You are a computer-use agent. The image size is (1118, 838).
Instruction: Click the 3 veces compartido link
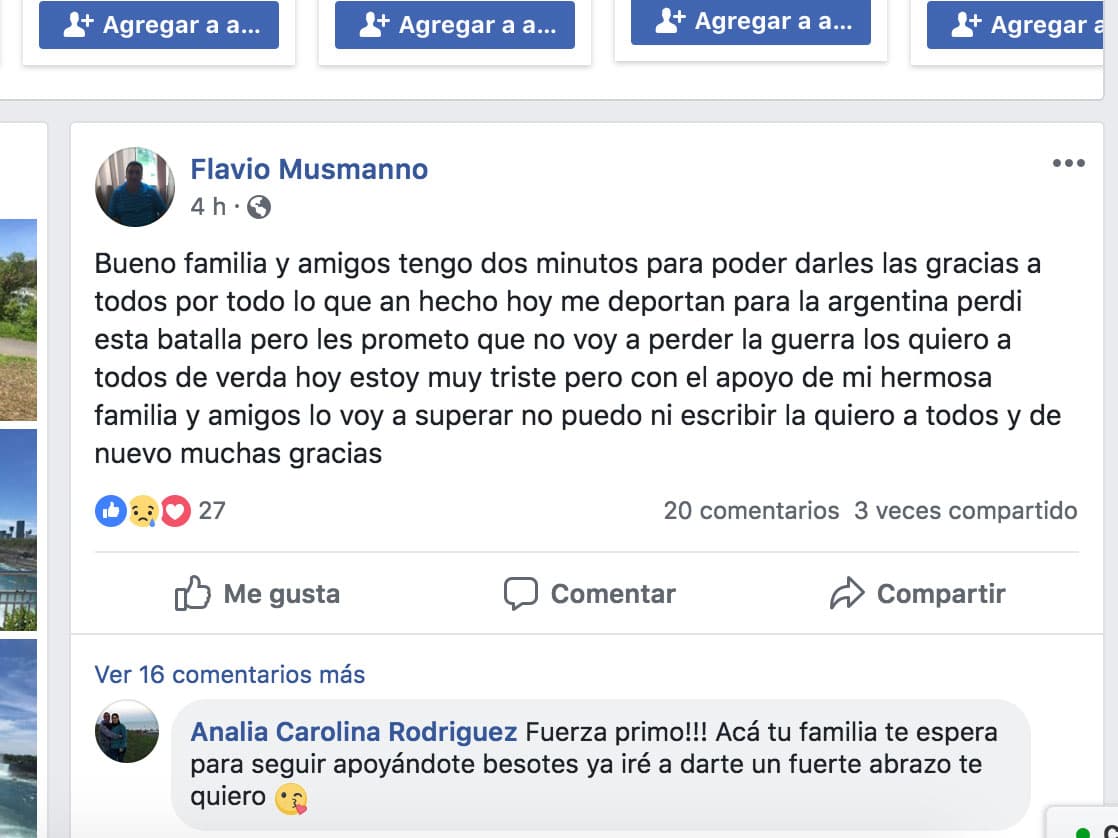point(965,511)
